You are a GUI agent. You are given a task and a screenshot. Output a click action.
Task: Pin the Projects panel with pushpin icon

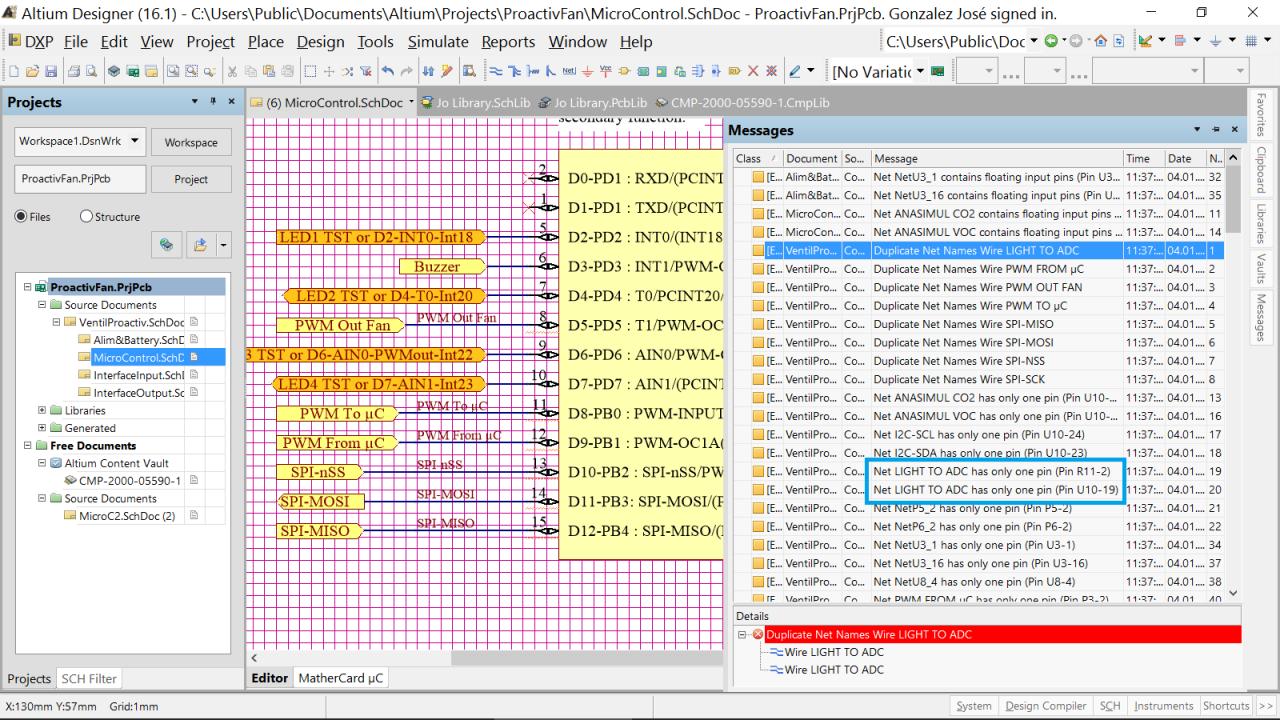pyautogui.click(x=213, y=102)
